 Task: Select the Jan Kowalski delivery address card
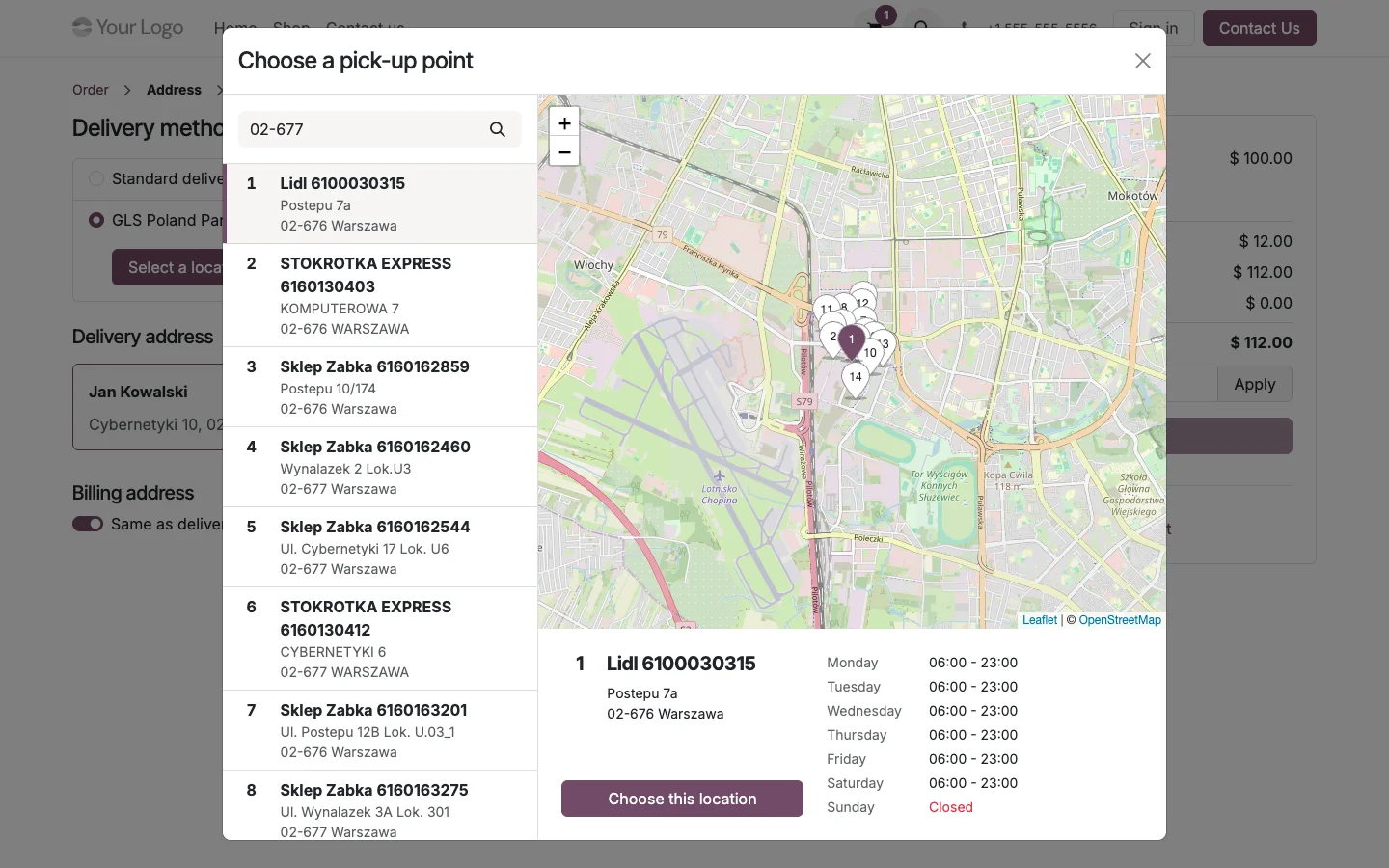[148, 407]
